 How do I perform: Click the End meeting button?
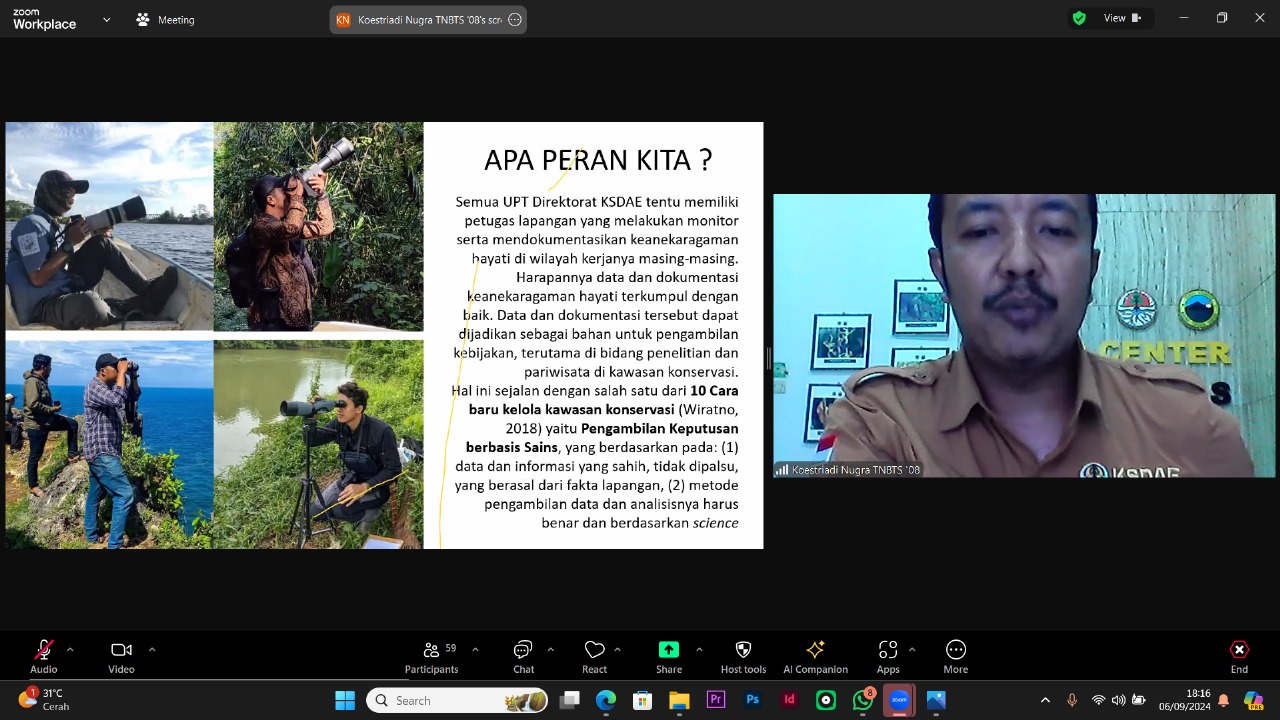[x=1239, y=656]
